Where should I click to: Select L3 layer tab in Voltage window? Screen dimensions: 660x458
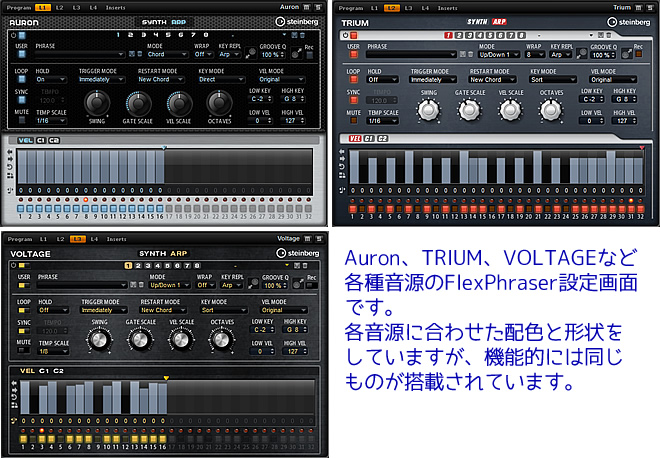[77, 239]
